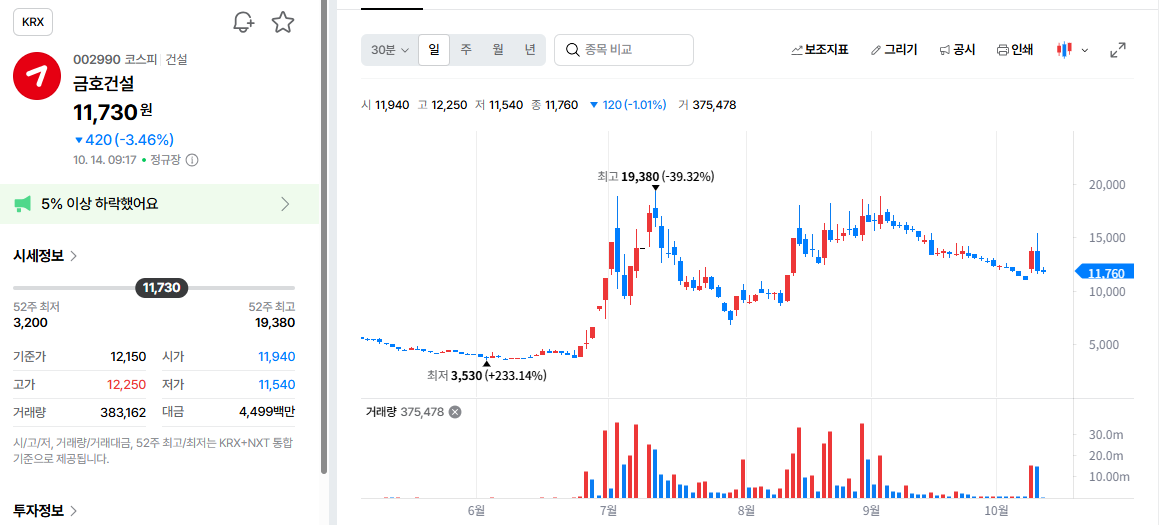This screenshot has width=1160, height=525.
Task: Open 보조지표 indicators tool
Action: (820, 50)
